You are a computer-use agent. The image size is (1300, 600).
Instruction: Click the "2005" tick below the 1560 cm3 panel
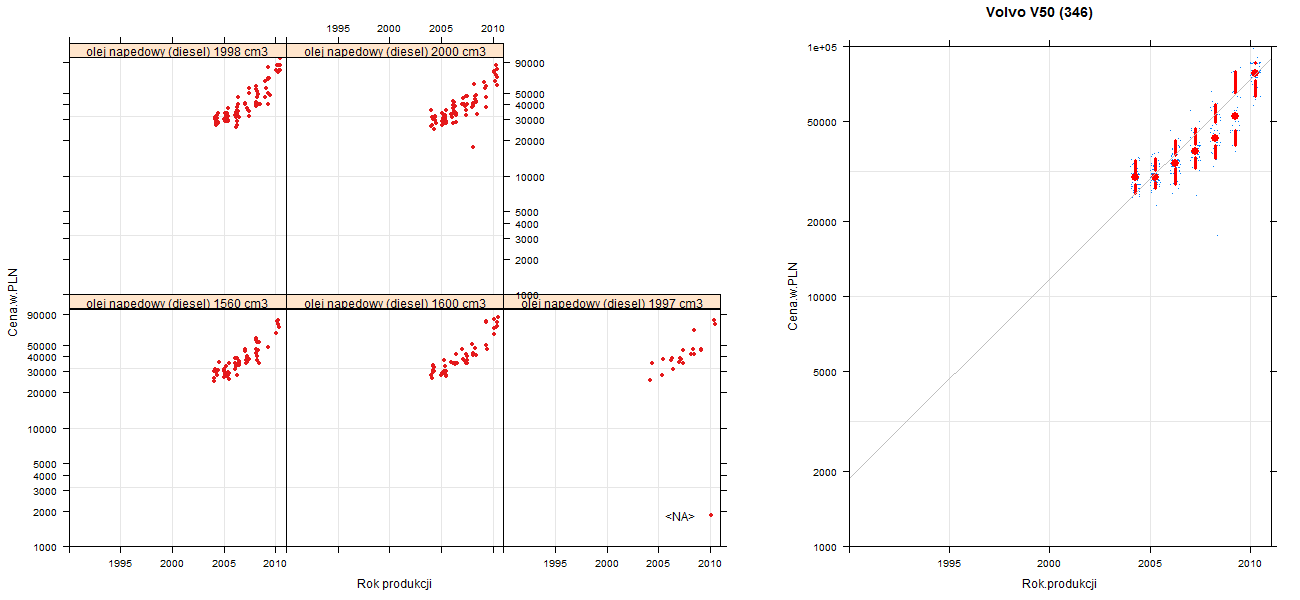coord(224,565)
